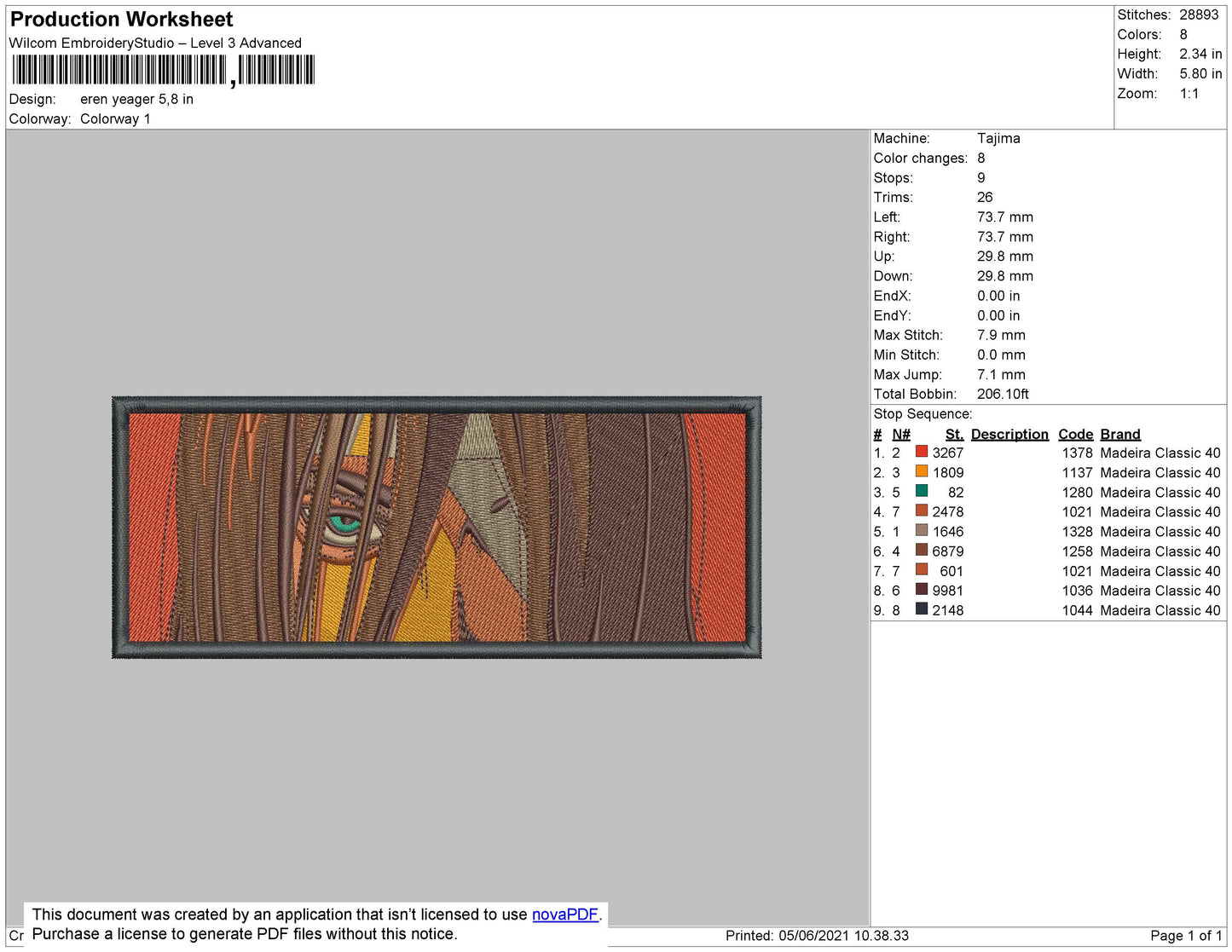
Task: Choose the navy swatch beside 2148
Action: coord(922,609)
